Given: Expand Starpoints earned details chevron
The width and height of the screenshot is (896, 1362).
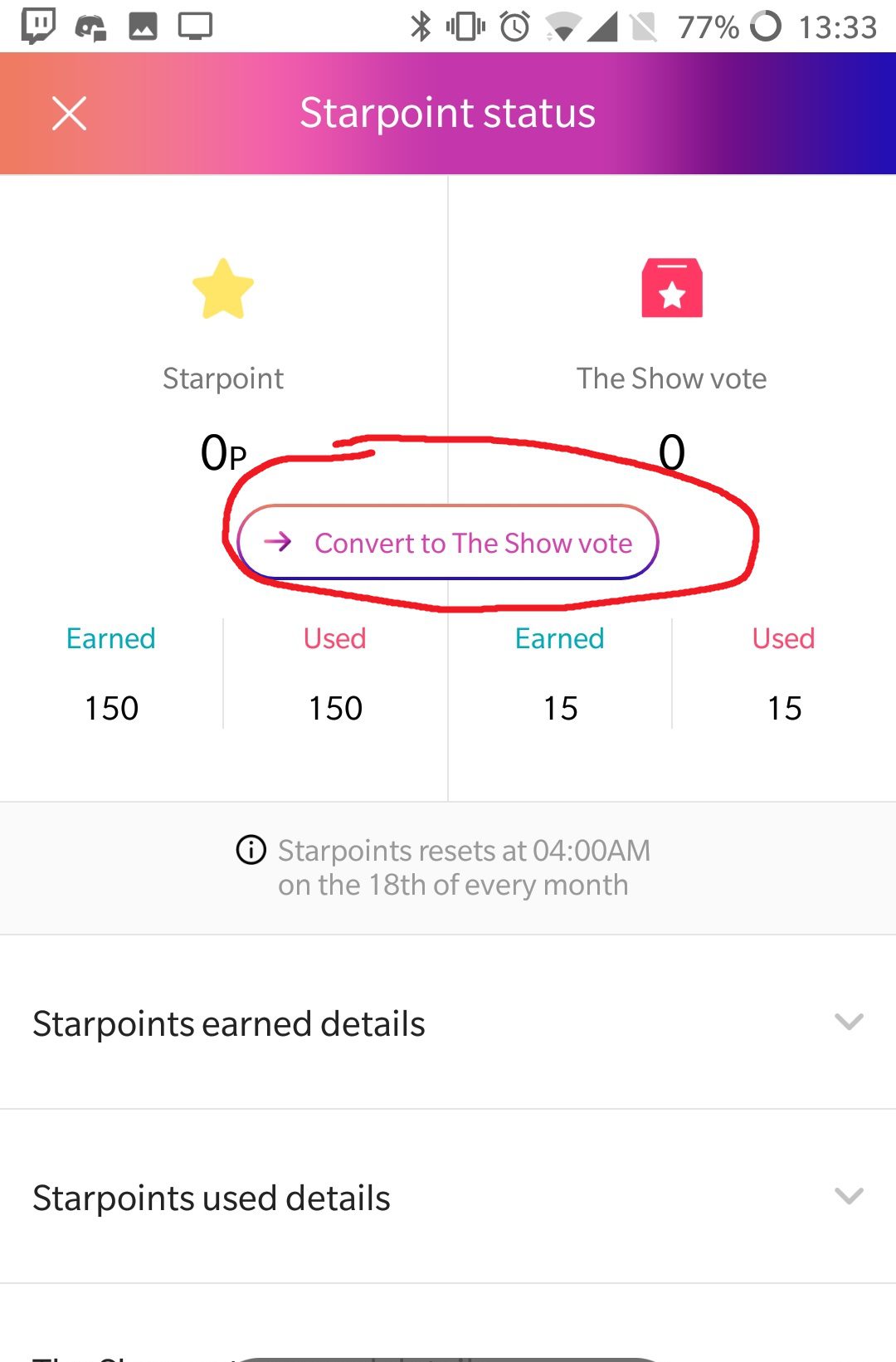Looking at the screenshot, I should pos(849,1022).
